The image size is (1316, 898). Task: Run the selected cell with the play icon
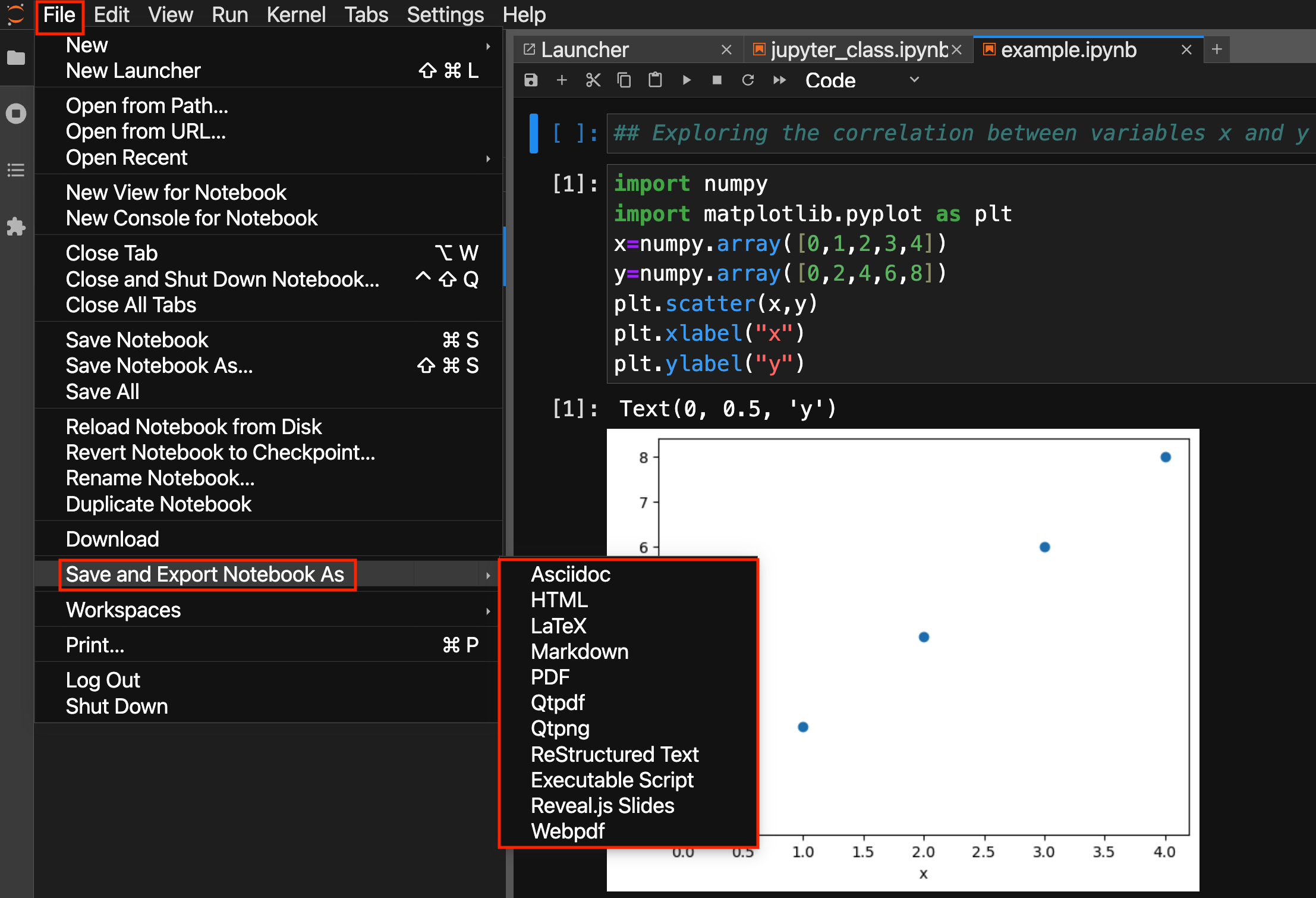coord(687,80)
